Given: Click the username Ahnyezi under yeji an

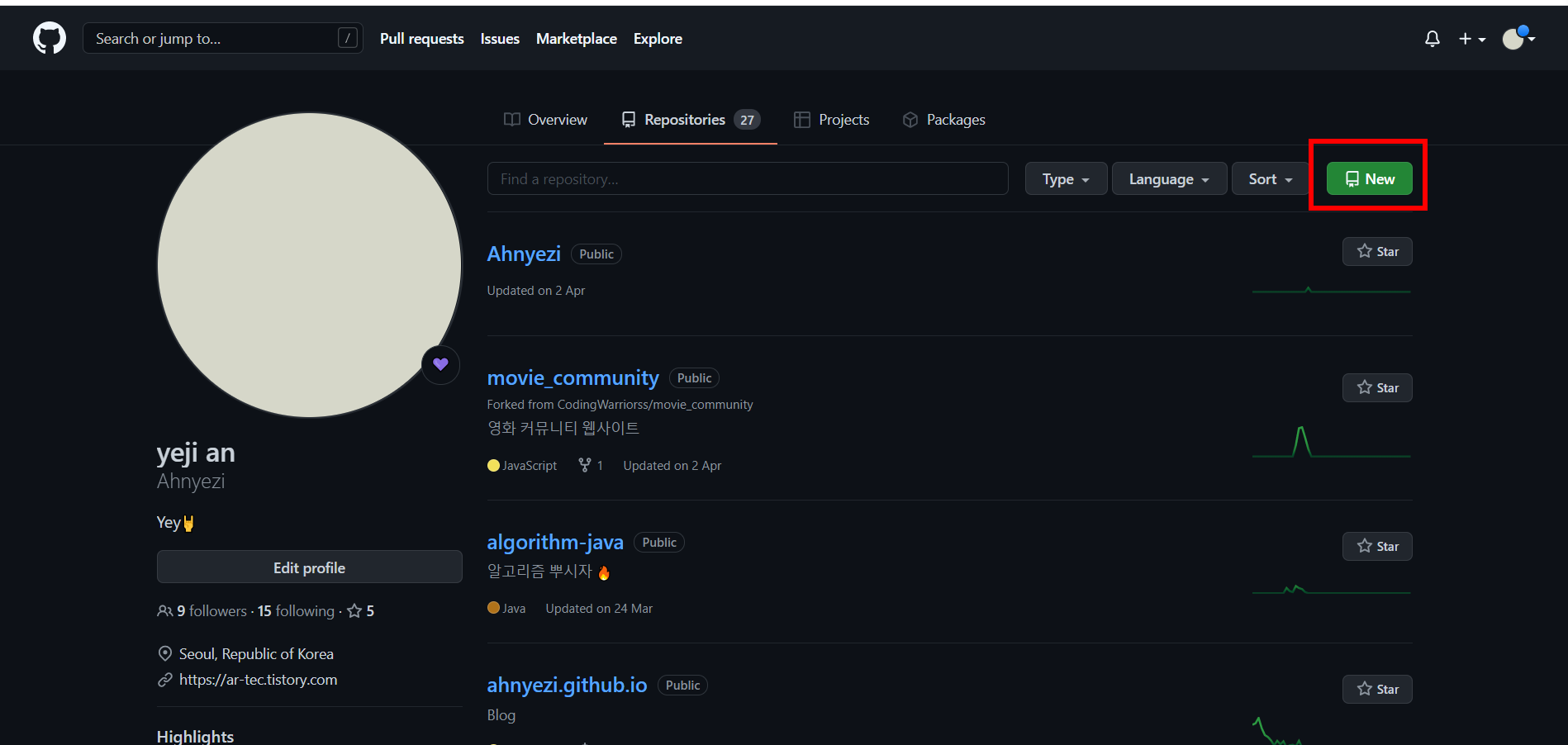Looking at the screenshot, I should pos(191,481).
